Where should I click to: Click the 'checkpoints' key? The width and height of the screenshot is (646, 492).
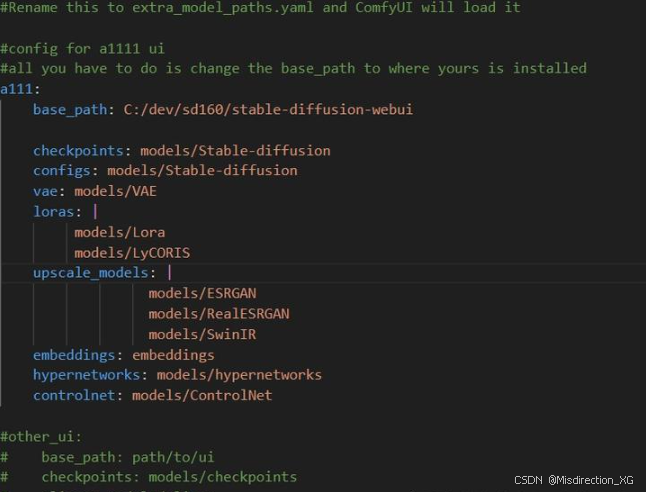tap(78, 151)
